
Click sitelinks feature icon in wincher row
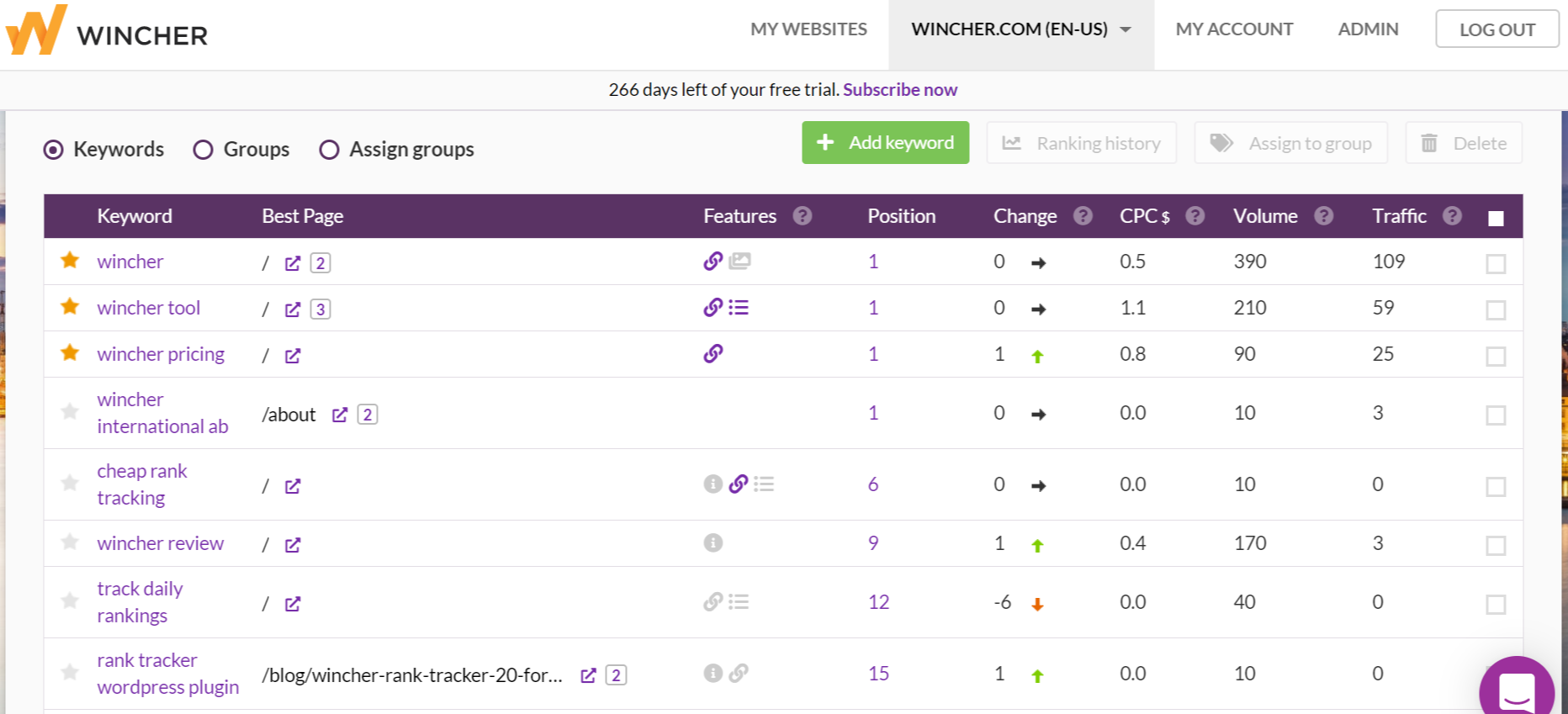pyautogui.click(x=713, y=261)
